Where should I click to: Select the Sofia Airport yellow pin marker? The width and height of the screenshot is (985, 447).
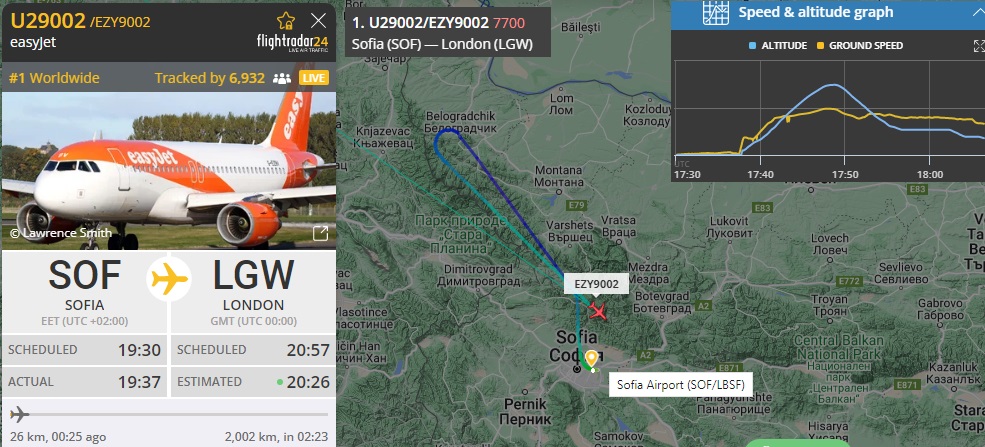coord(591,360)
